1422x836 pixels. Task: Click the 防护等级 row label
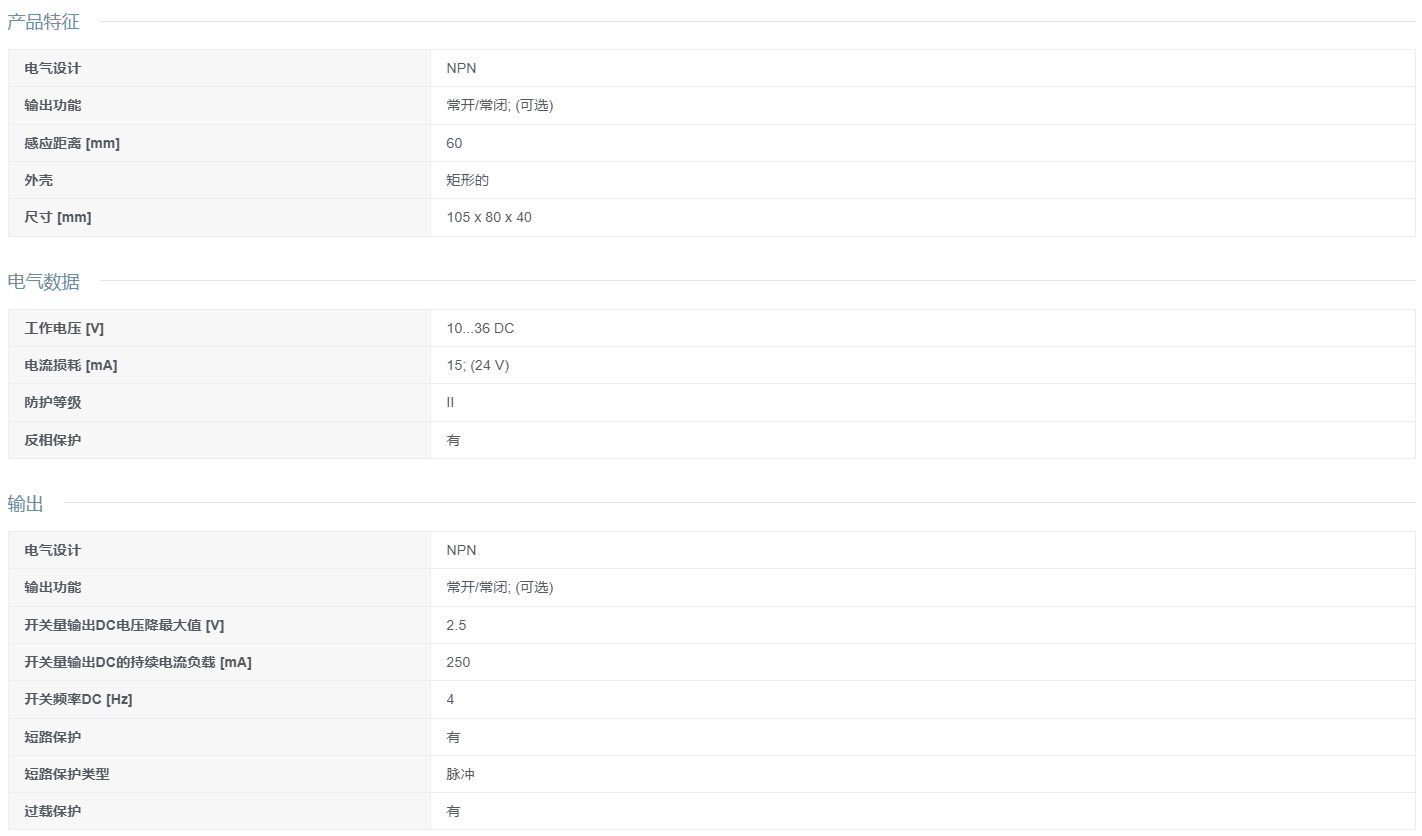tap(53, 402)
